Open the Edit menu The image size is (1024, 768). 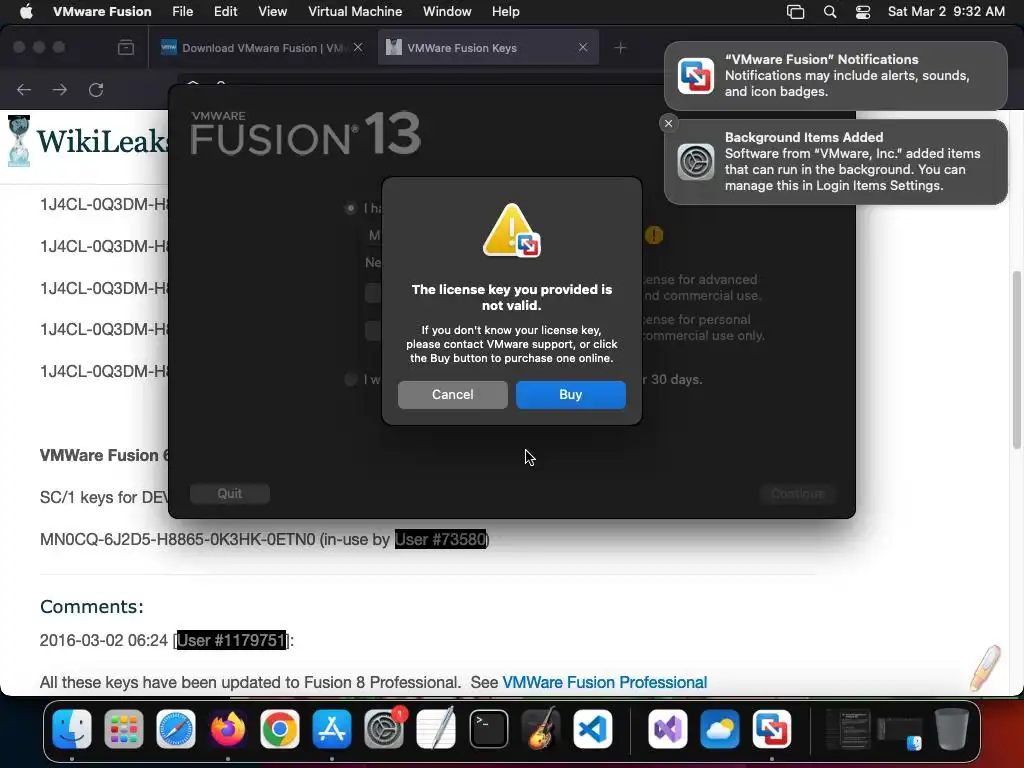[225, 12]
